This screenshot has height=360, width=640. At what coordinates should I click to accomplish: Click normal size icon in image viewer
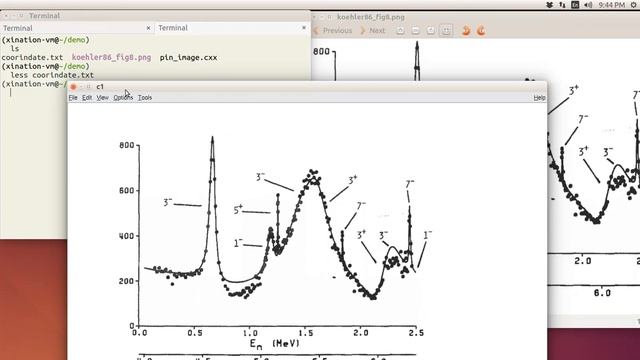[x=431, y=31]
